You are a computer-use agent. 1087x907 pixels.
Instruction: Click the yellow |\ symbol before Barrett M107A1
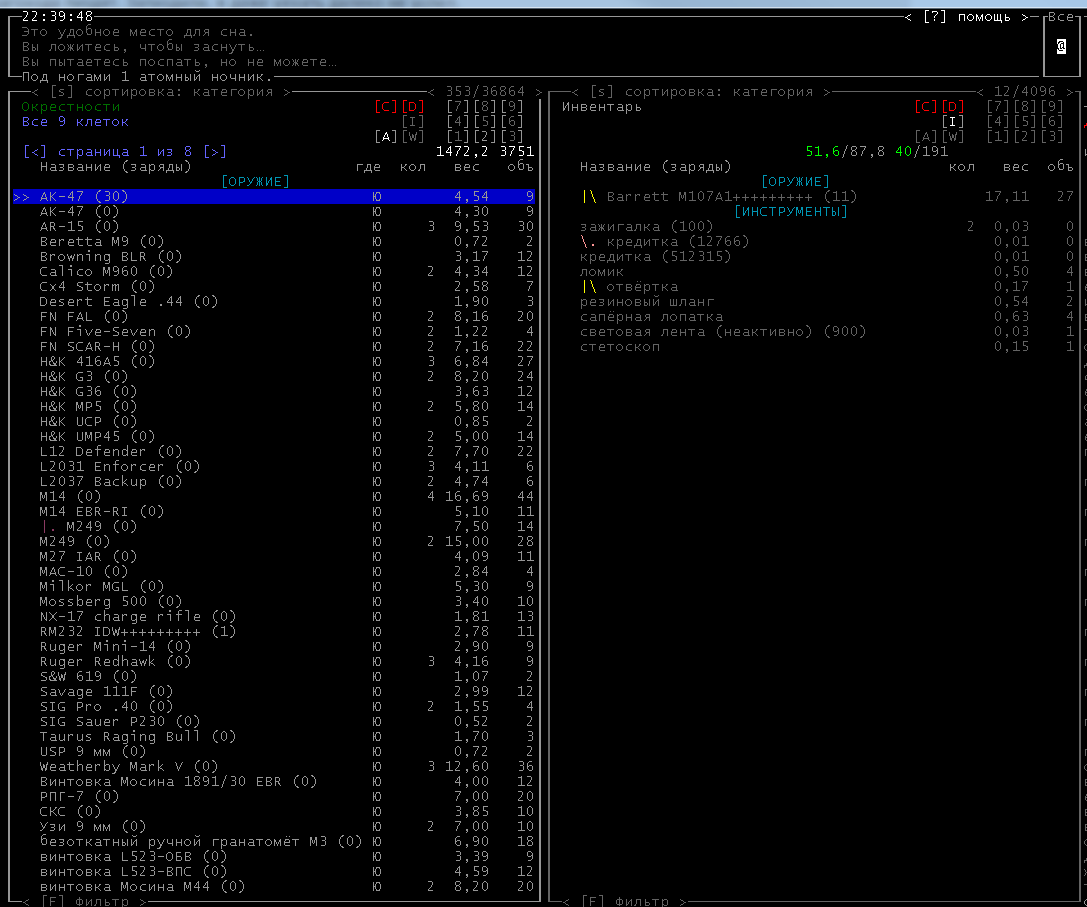pos(589,196)
